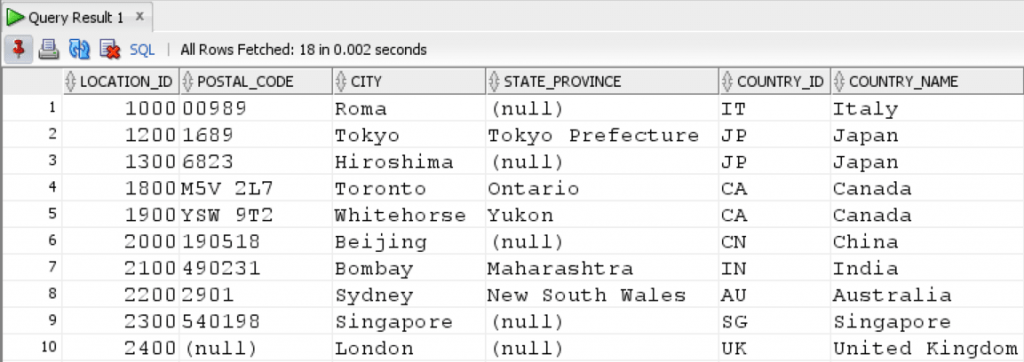Select the Query Result 1 tab

[76, 18]
